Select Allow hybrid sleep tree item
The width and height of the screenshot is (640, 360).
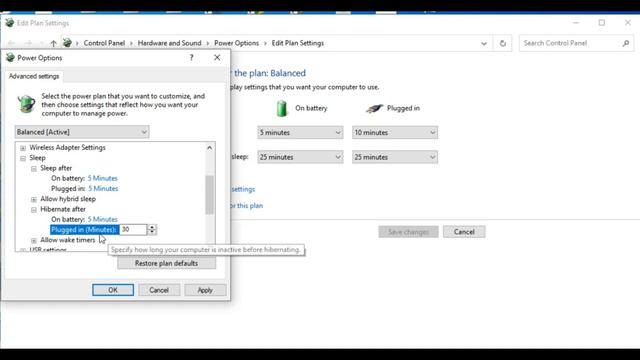click(x=68, y=199)
